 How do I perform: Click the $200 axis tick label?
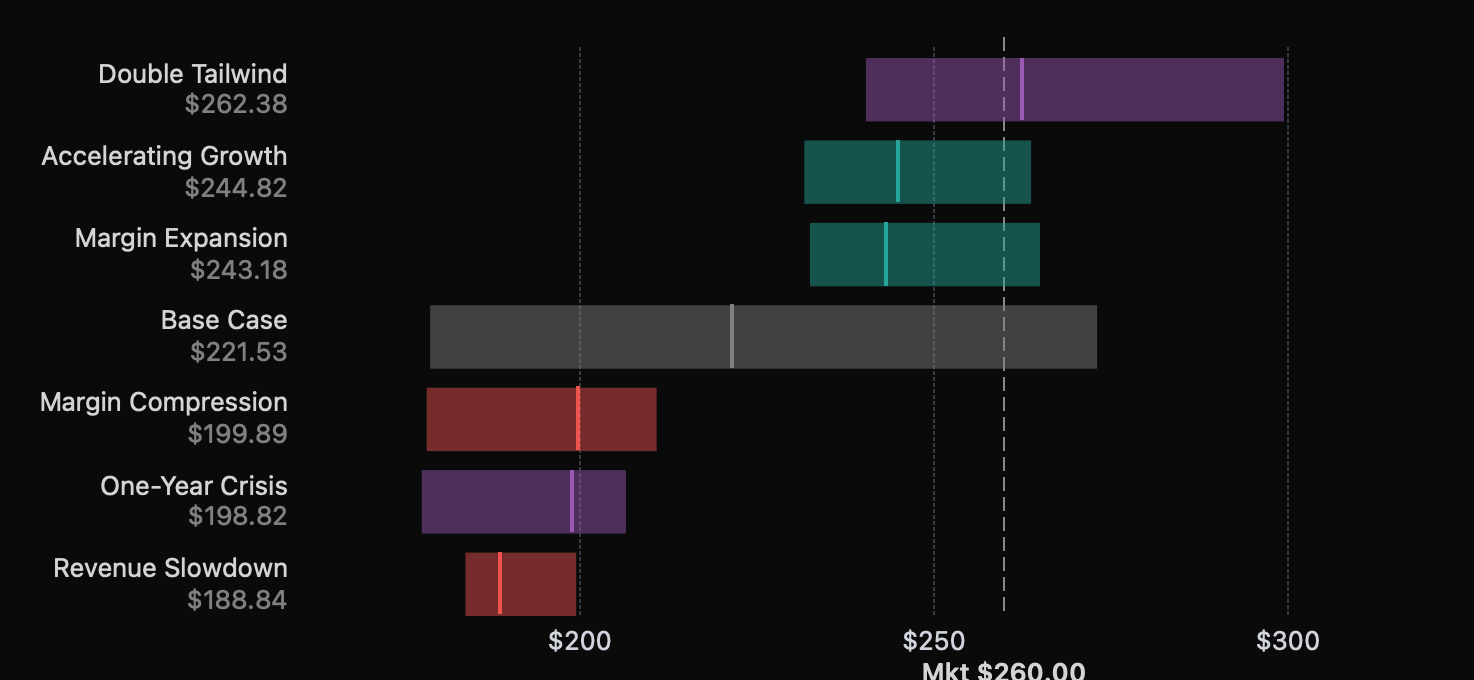[x=580, y=641]
